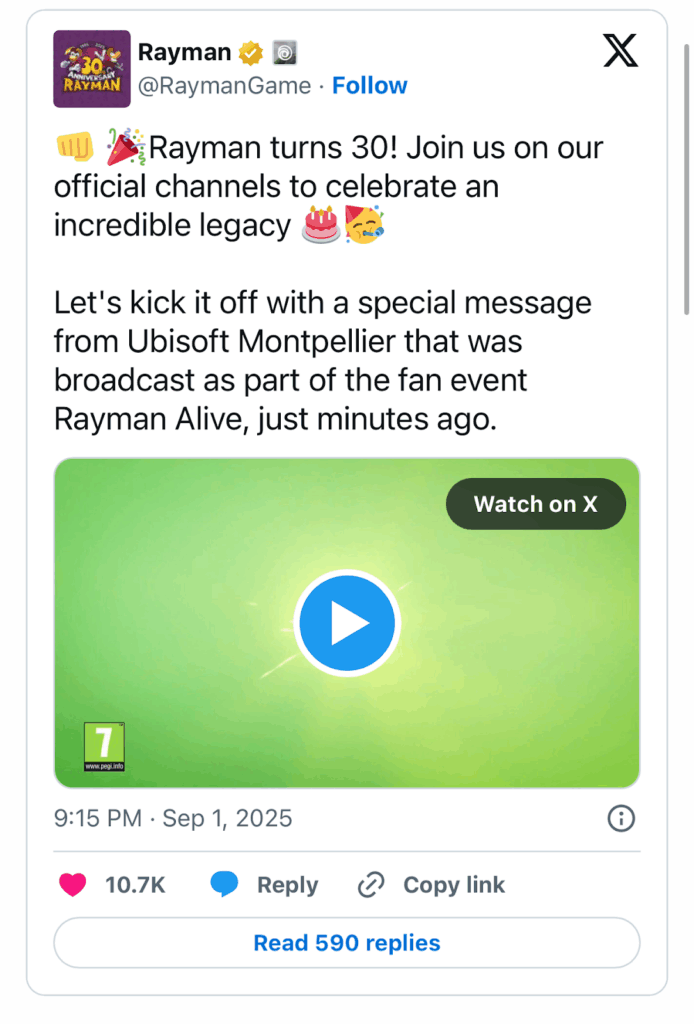
Task: Click the X logo icon
Action: pyautogui.click(x=620, y=50)
